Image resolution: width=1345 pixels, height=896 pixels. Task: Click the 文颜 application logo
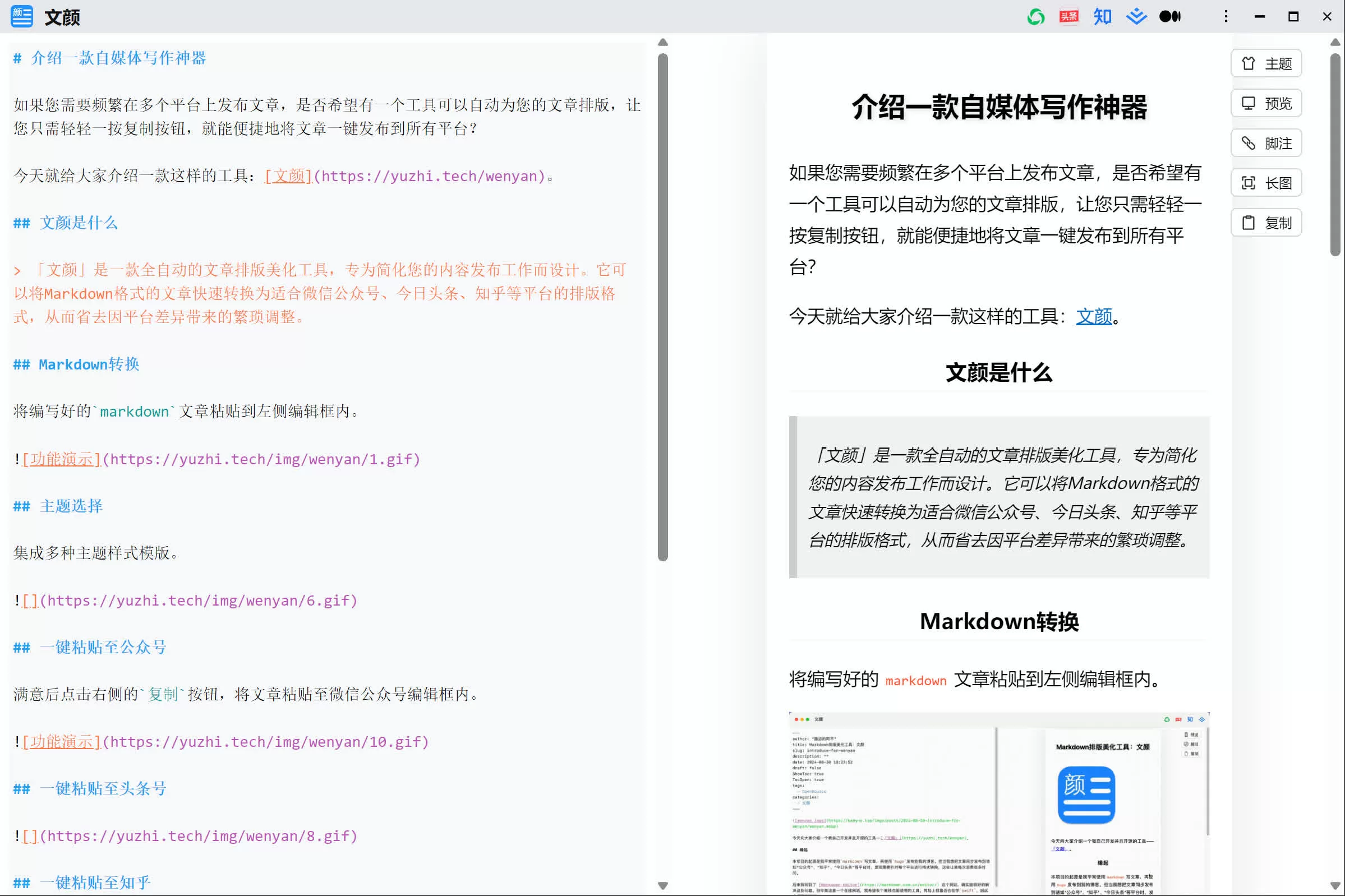pos(22,17)
